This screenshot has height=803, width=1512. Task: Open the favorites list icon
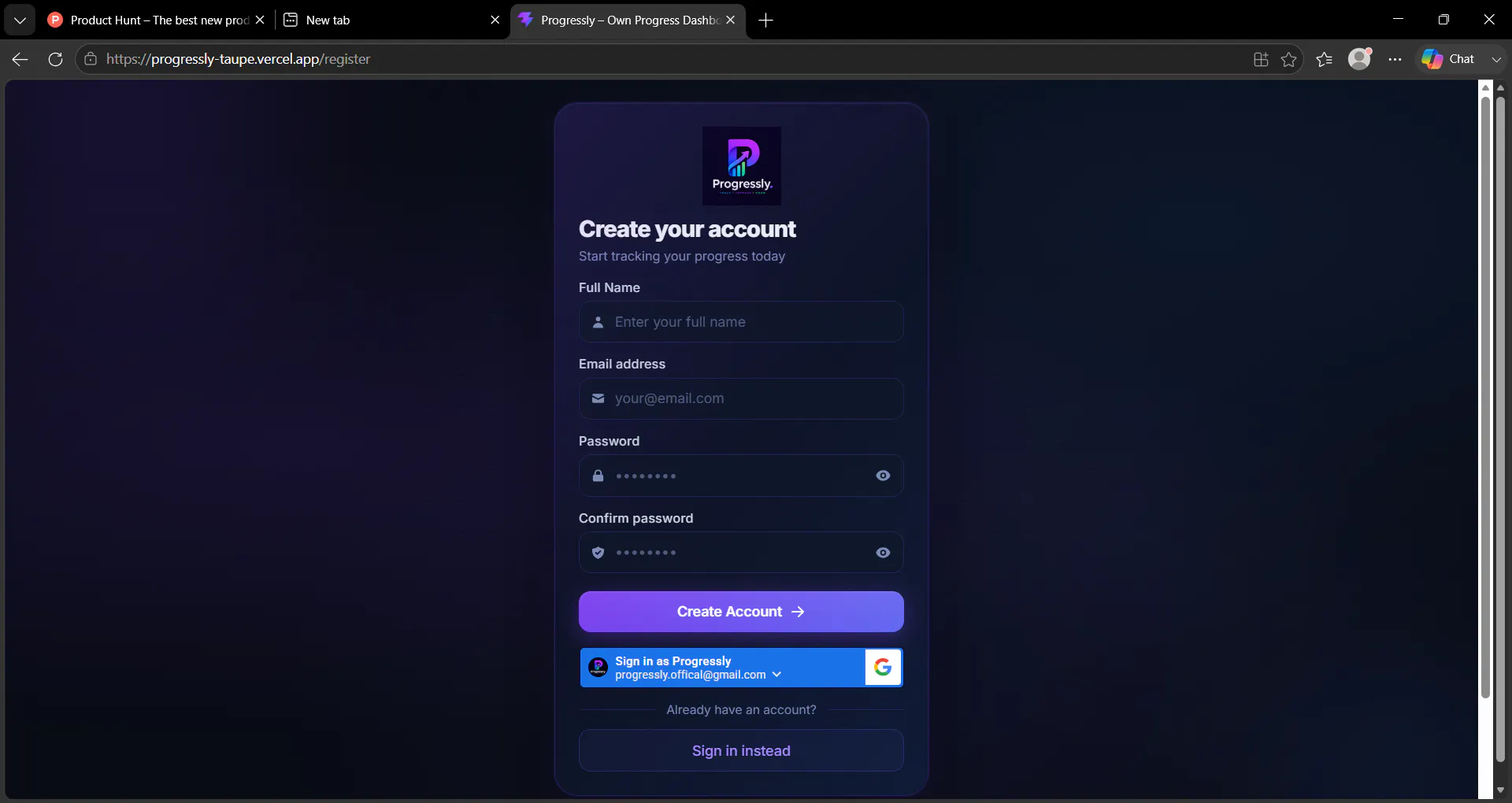1324,59
